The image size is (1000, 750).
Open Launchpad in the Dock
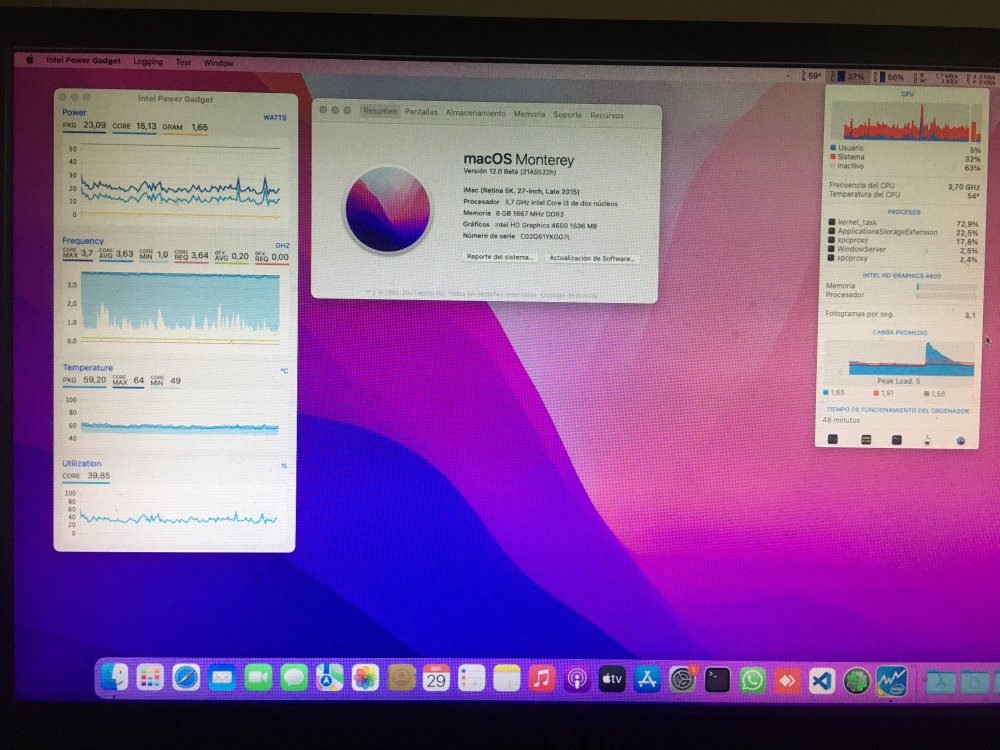[150, 678]
